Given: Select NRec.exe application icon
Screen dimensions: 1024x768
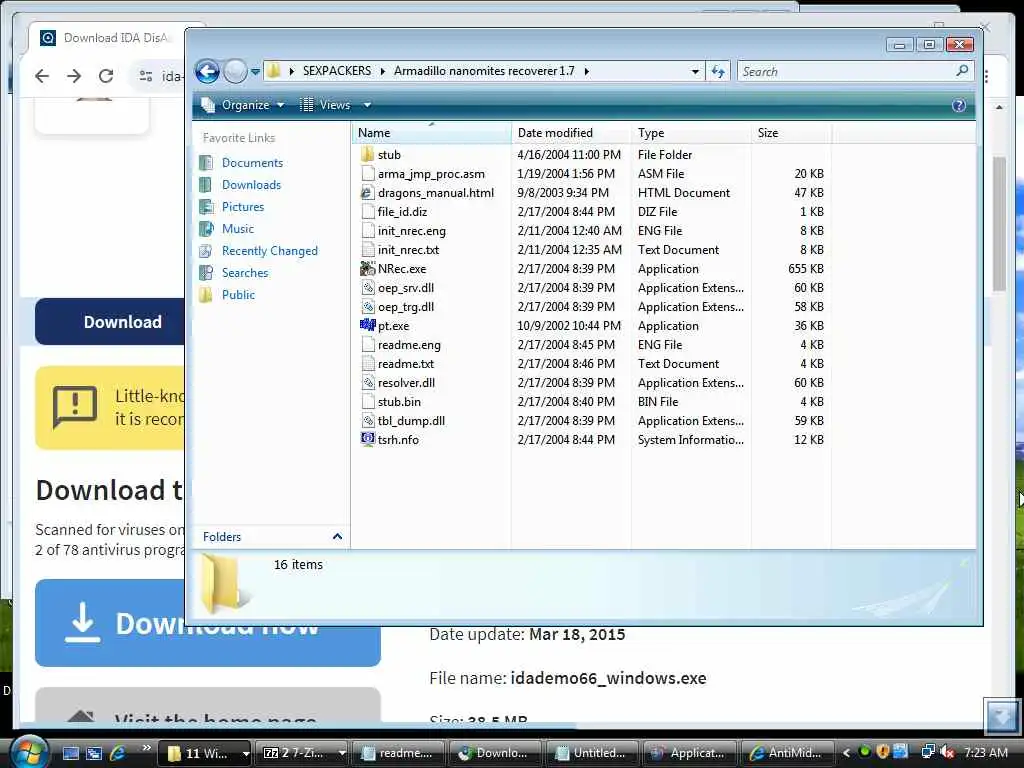Looking at the screenshot, I should [367, 268].
